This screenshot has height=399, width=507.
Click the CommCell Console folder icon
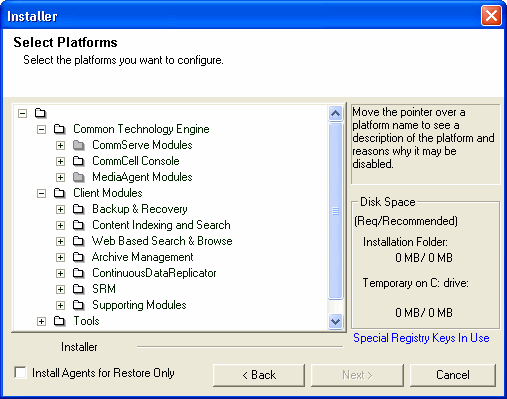[x=79, y=161]
